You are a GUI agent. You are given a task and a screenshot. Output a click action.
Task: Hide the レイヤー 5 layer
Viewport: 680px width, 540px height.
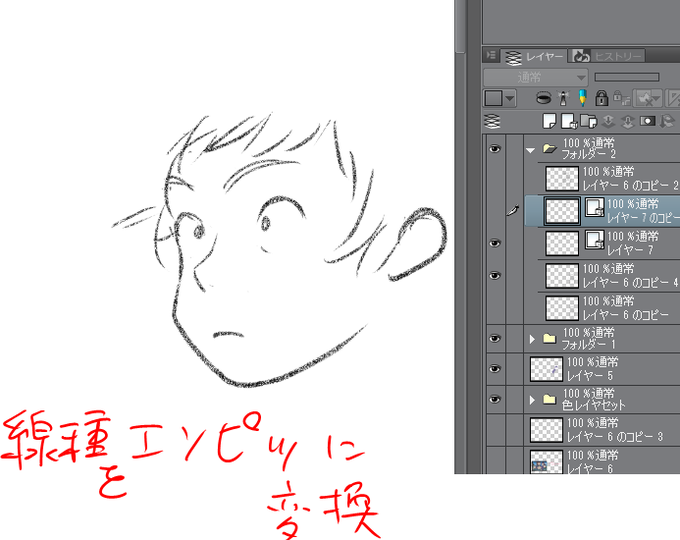(495, 369)
